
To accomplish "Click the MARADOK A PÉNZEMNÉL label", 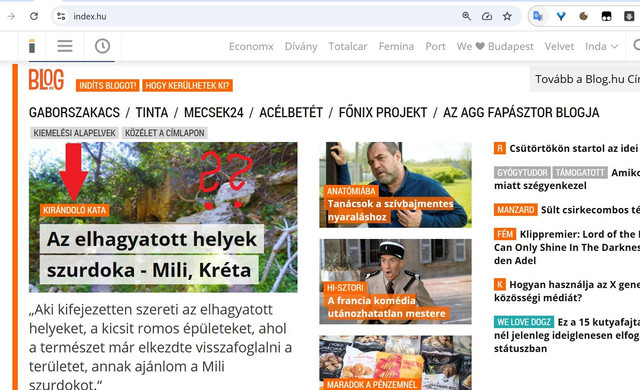I will tap(372, 384).
